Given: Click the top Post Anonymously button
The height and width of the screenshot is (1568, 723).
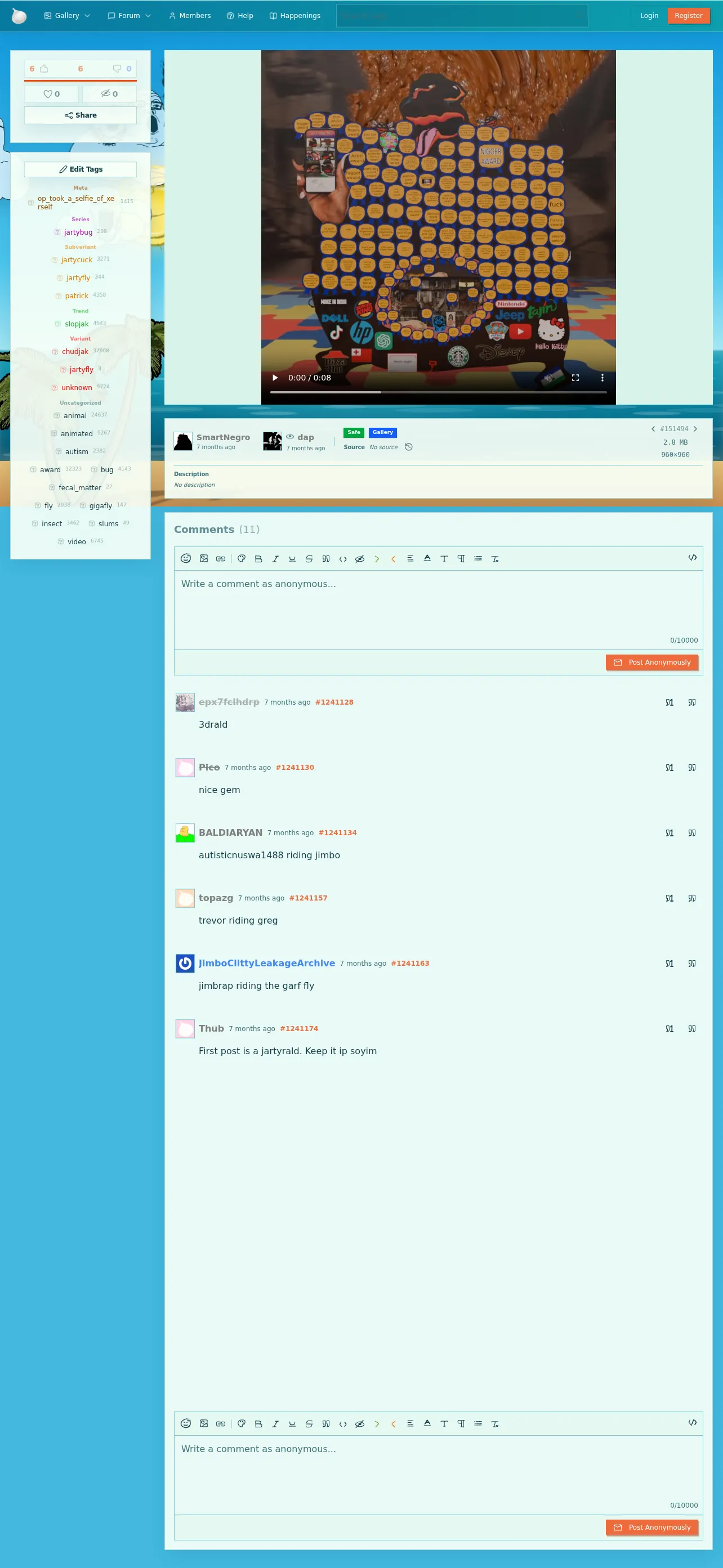Looking at the screenshot, I should coord(651,662).
